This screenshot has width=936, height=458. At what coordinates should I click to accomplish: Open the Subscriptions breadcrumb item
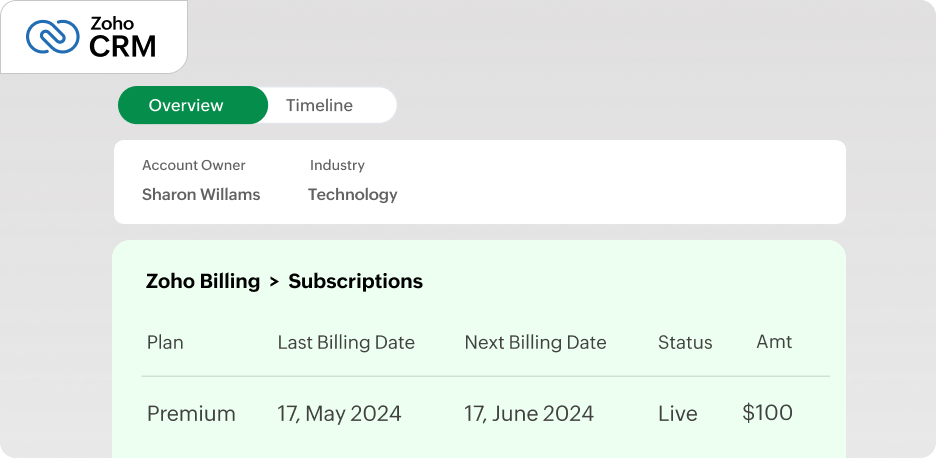tap(355, 281)
